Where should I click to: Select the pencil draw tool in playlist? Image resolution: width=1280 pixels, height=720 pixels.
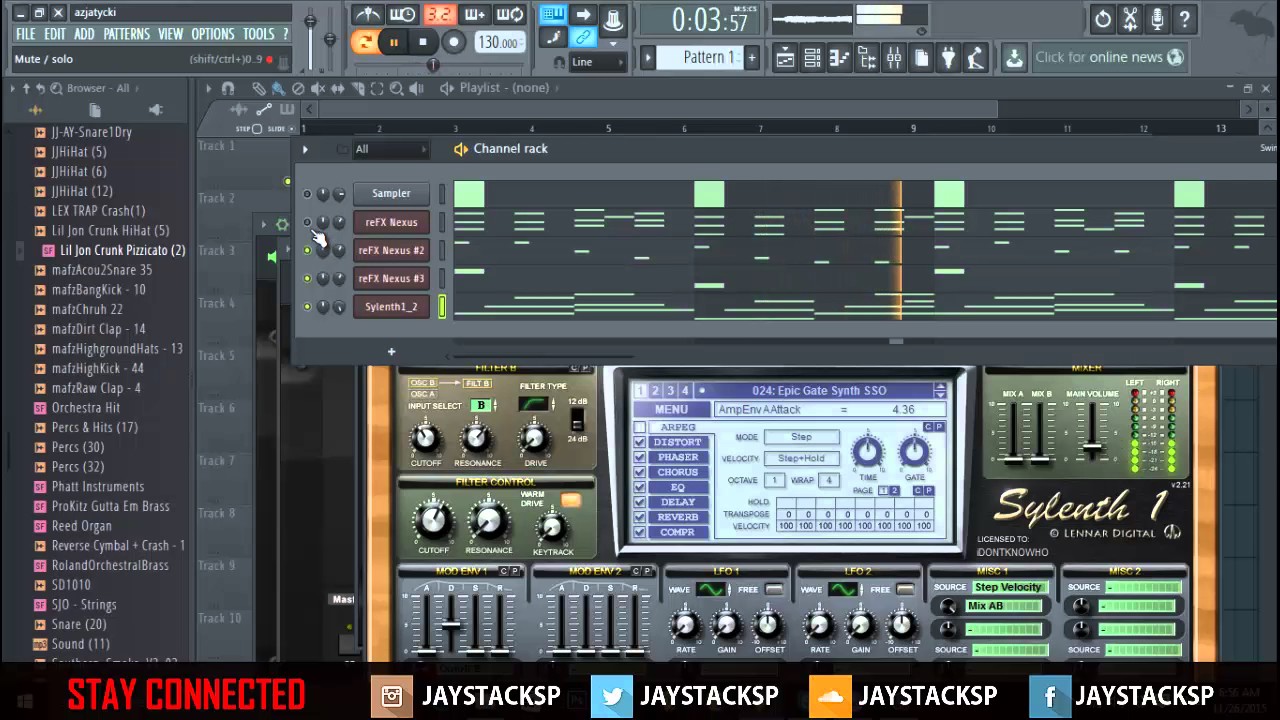tap(258, 88)
